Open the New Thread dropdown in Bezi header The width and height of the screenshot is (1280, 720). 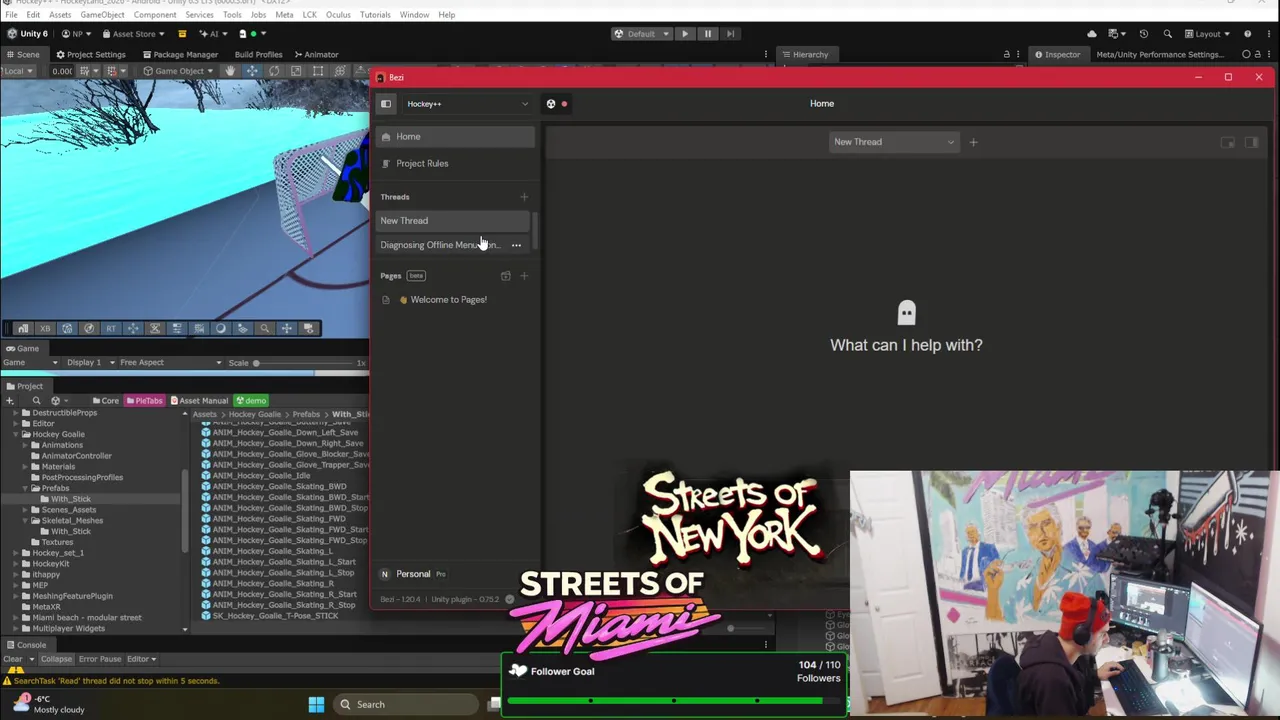click(x=894, y=142)
